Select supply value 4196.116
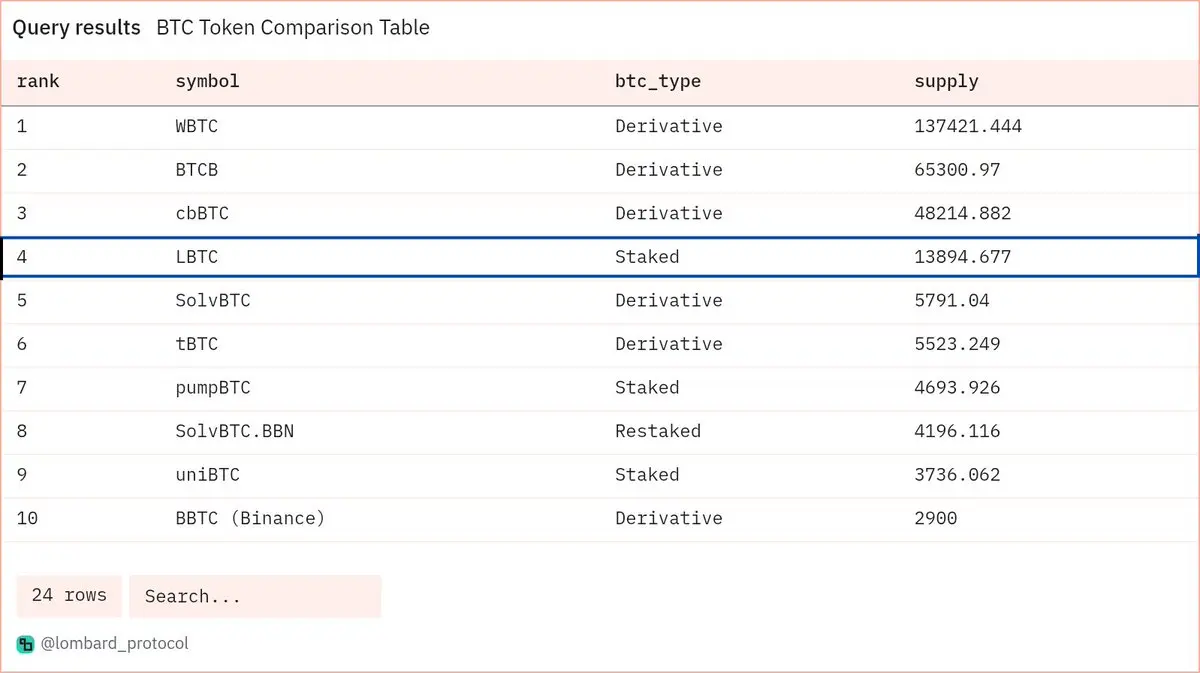 (957, 431)
